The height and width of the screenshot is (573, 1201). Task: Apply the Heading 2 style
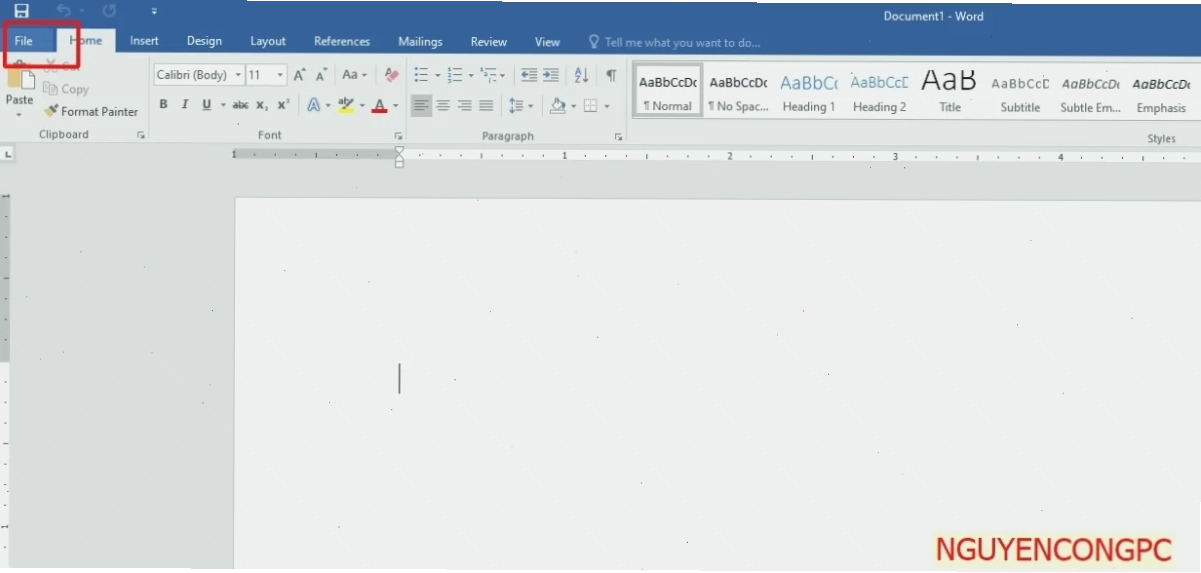click(879, 92)
